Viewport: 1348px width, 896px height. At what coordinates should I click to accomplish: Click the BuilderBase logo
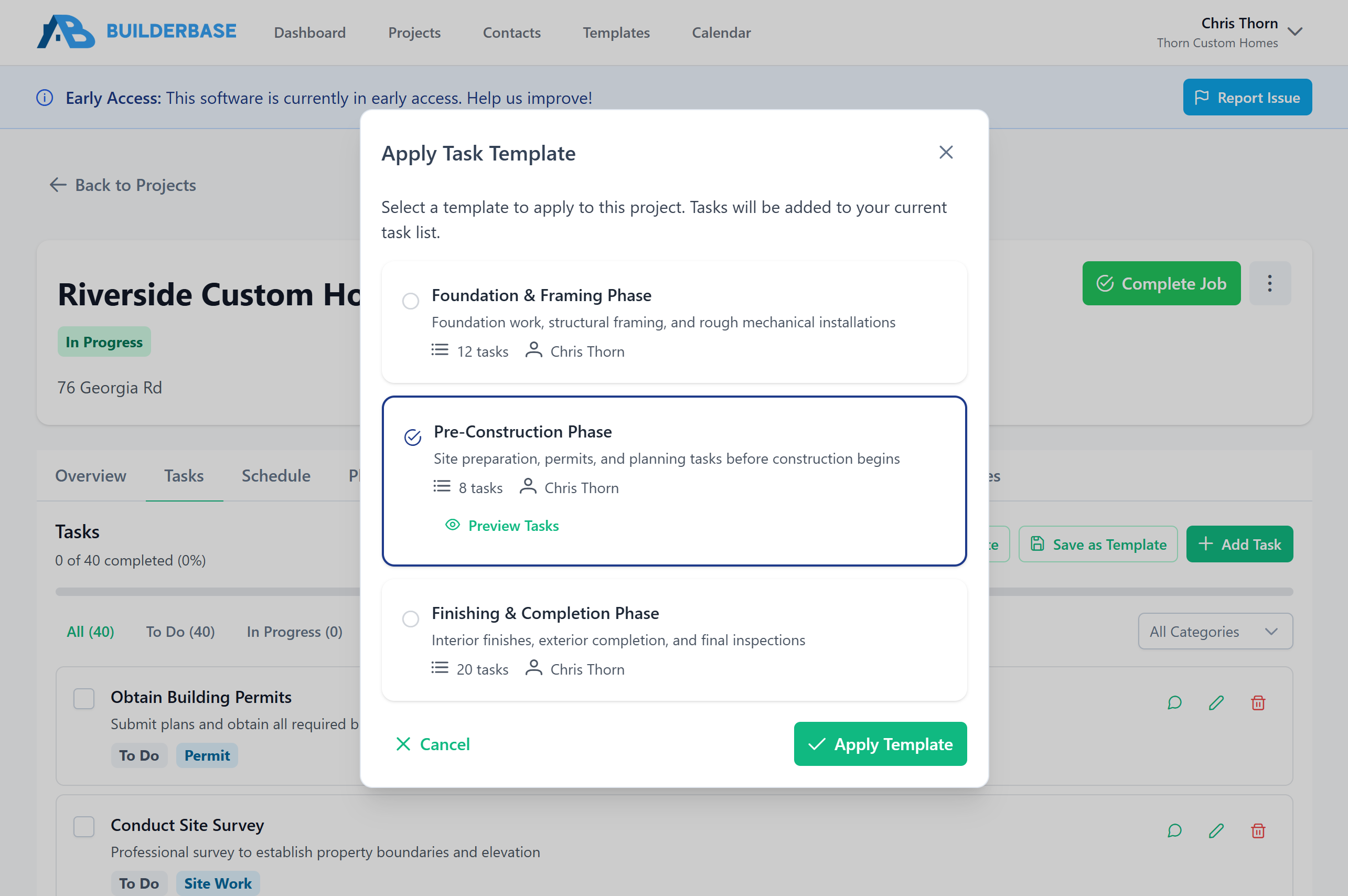tap(137, 31)
